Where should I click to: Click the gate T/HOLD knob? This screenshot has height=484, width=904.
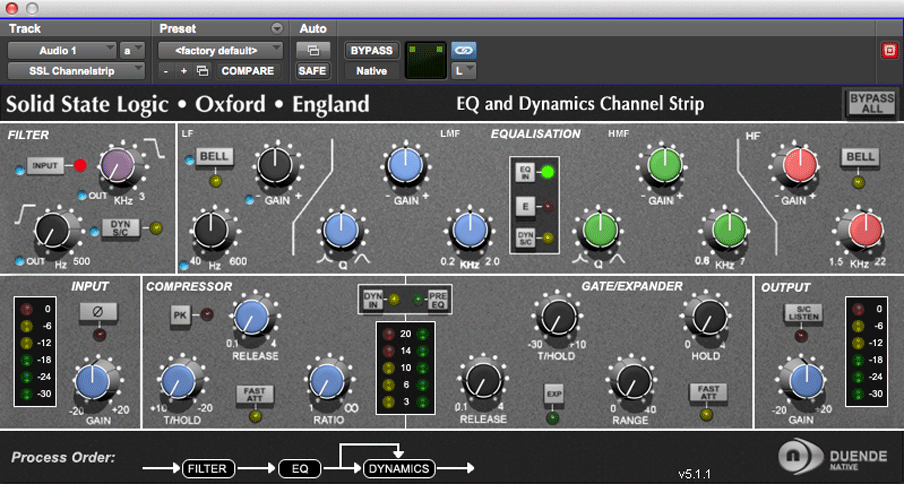pyautogui.click(x=558, y=317)
